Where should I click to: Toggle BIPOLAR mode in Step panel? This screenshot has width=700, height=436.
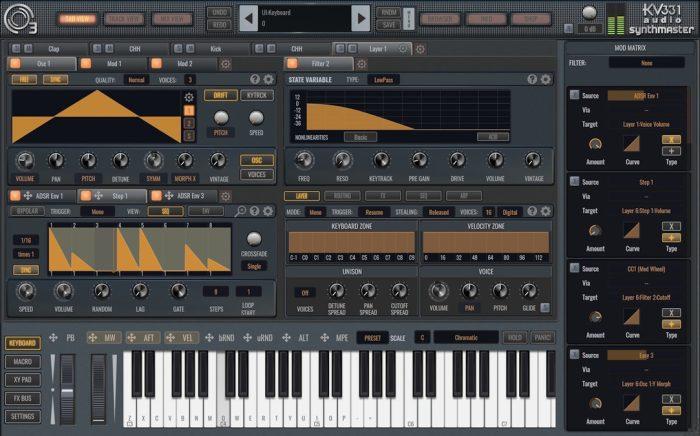click(28, 211)
